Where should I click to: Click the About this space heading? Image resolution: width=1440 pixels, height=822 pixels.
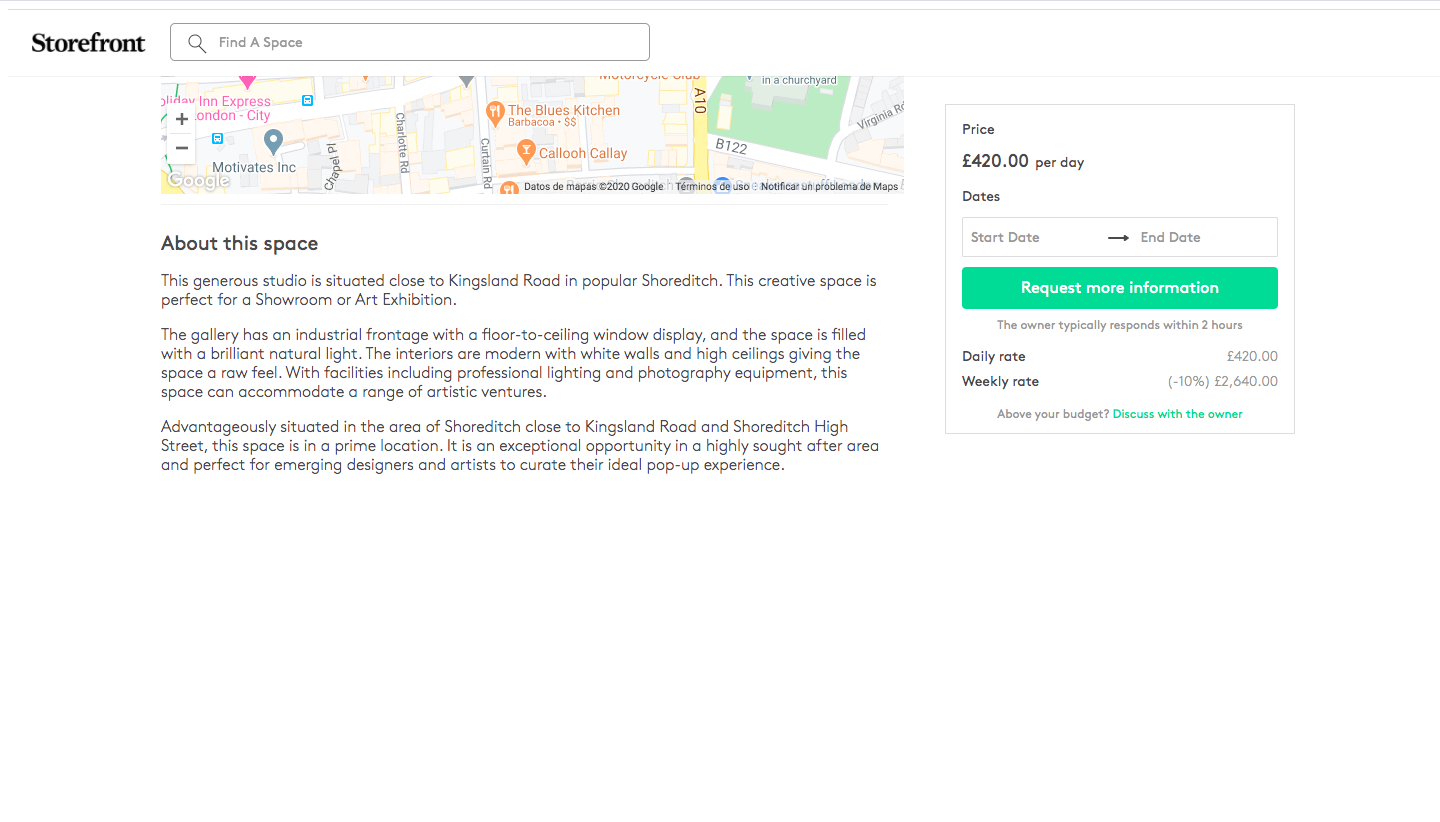(x=239, y=244)
